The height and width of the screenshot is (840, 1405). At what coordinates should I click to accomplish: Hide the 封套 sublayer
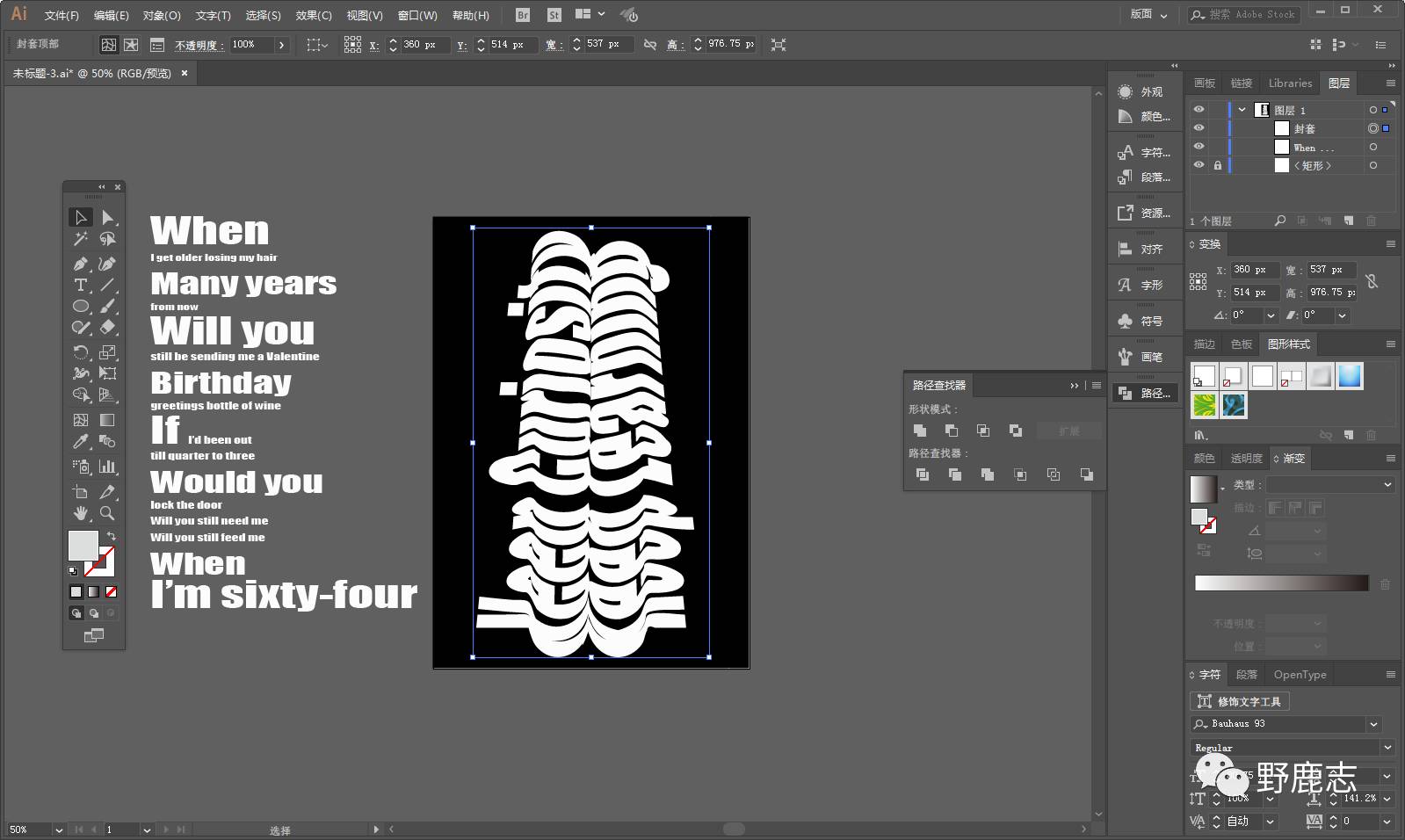click(x=1199, y=128)
